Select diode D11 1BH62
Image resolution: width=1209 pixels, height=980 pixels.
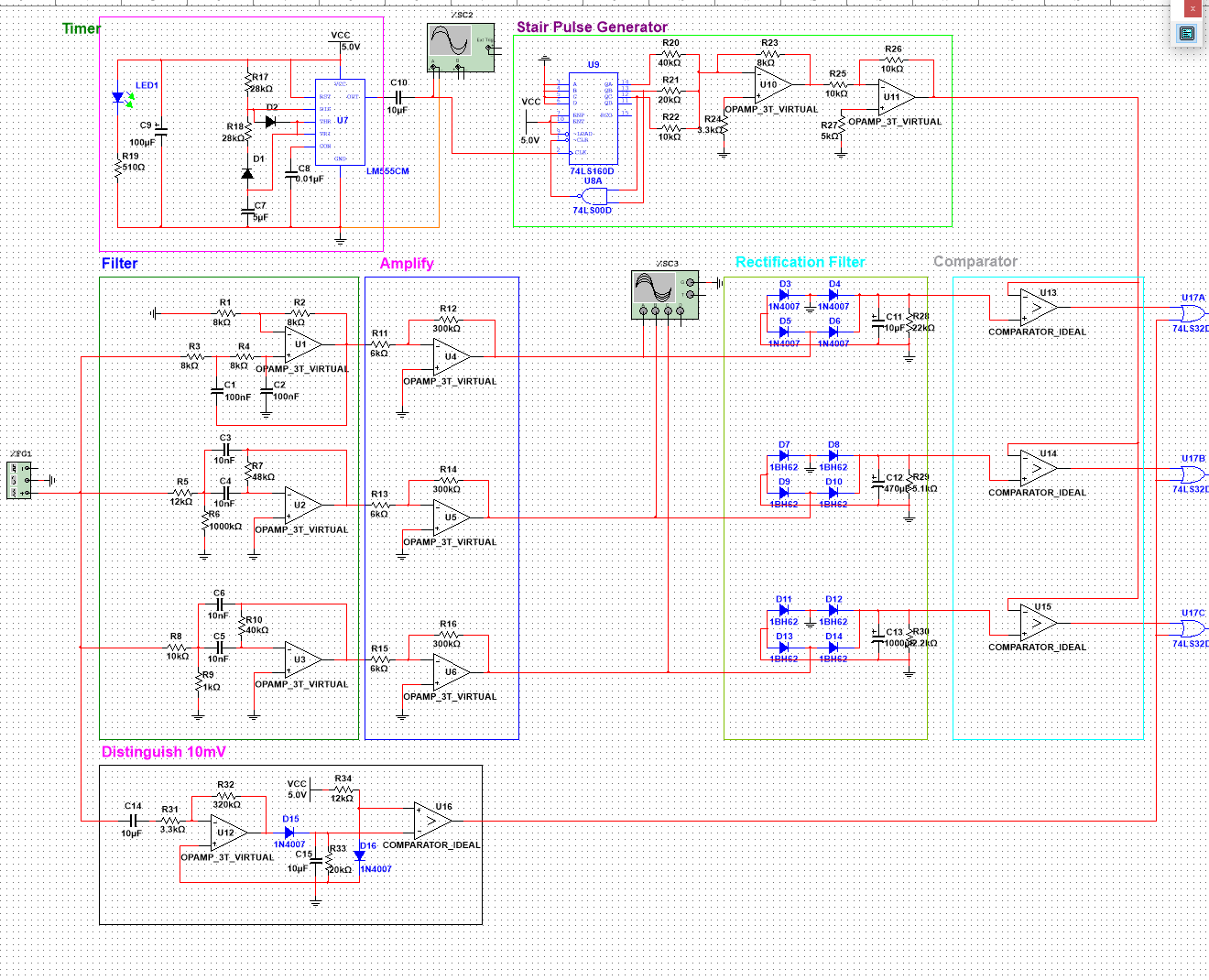pos(784,610)
